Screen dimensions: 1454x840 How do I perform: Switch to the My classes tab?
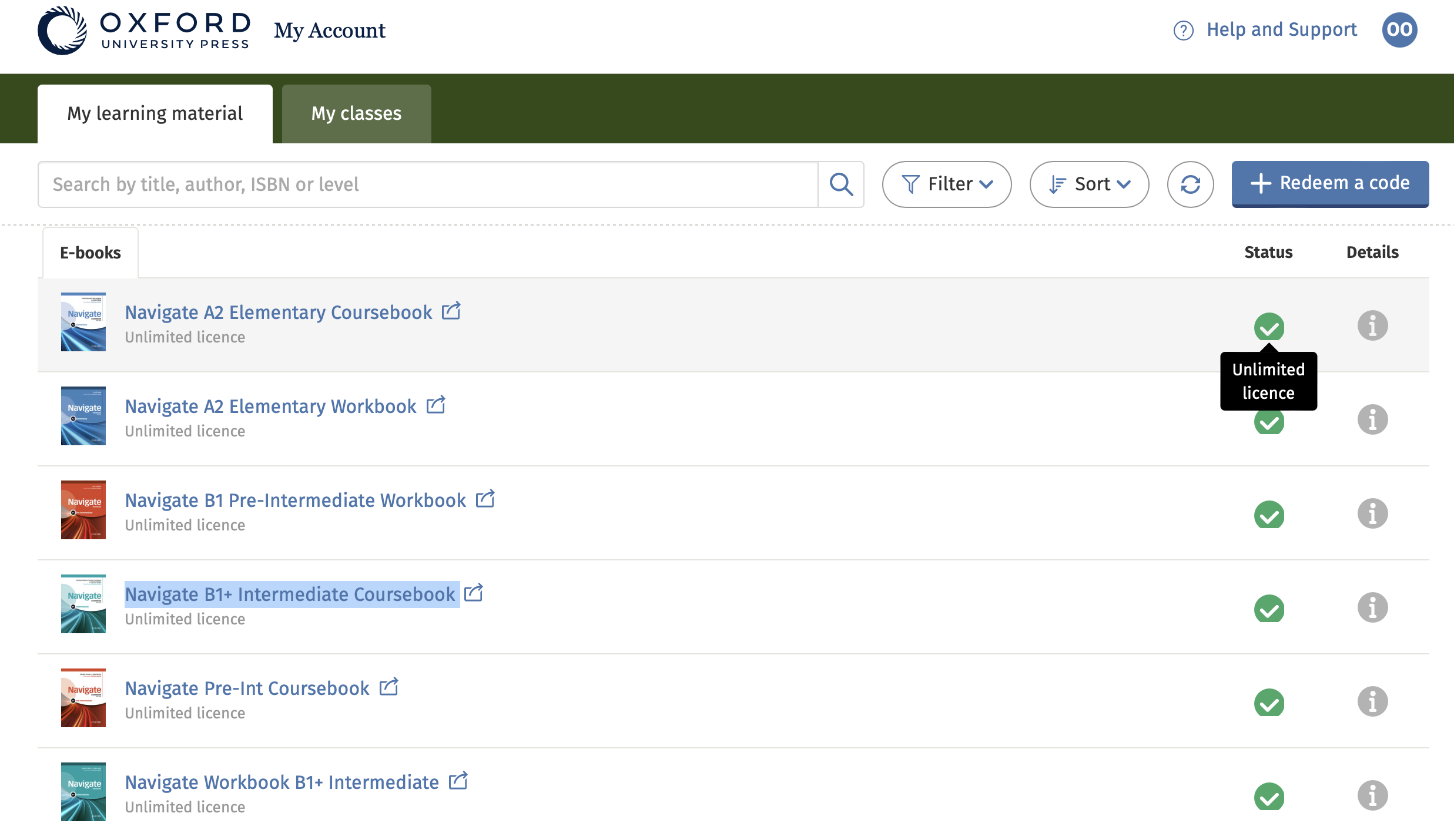pos(357,113)
